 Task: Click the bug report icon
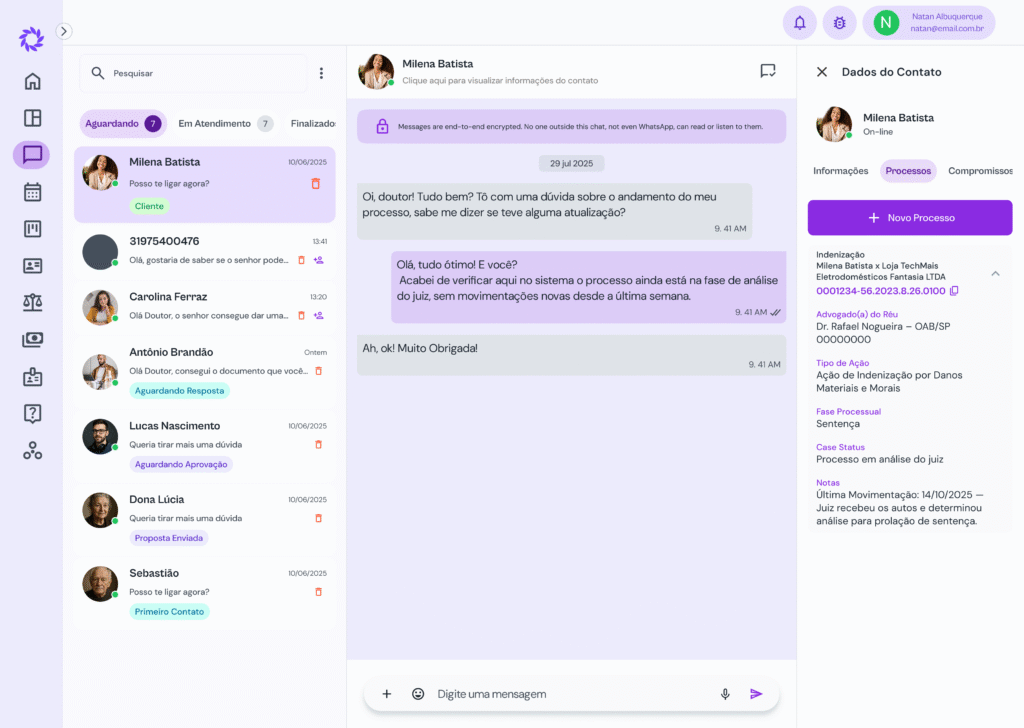[x=839, y=22]
